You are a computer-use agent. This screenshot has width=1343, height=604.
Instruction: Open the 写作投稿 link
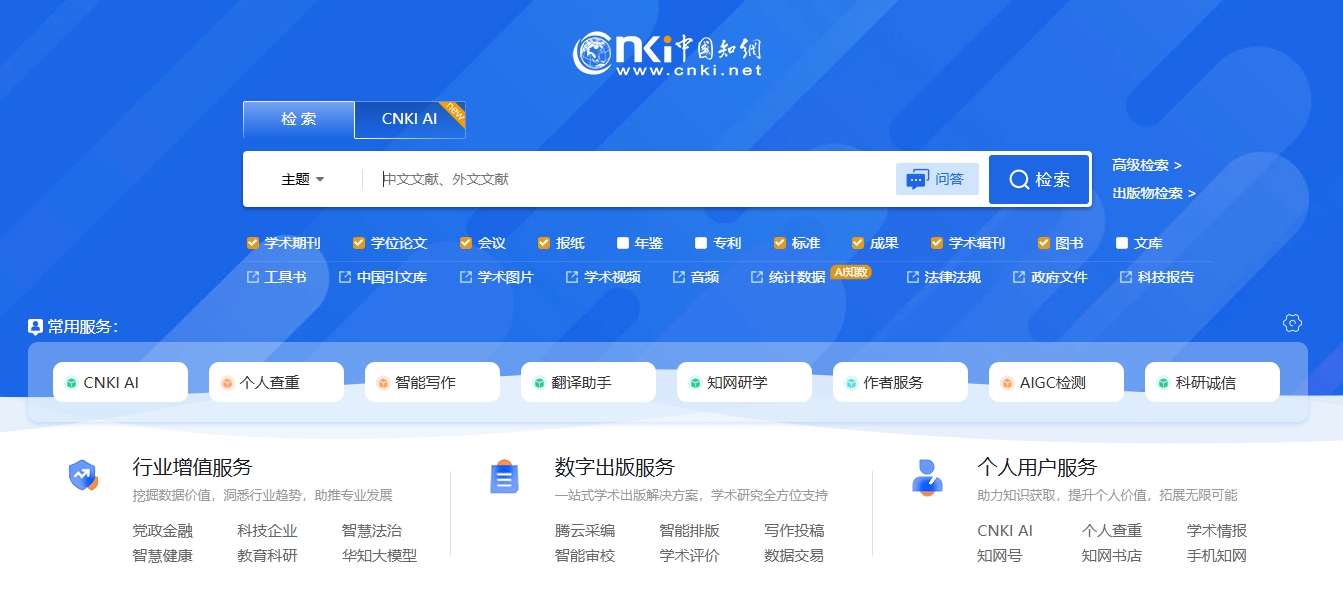tap(794, 531)
